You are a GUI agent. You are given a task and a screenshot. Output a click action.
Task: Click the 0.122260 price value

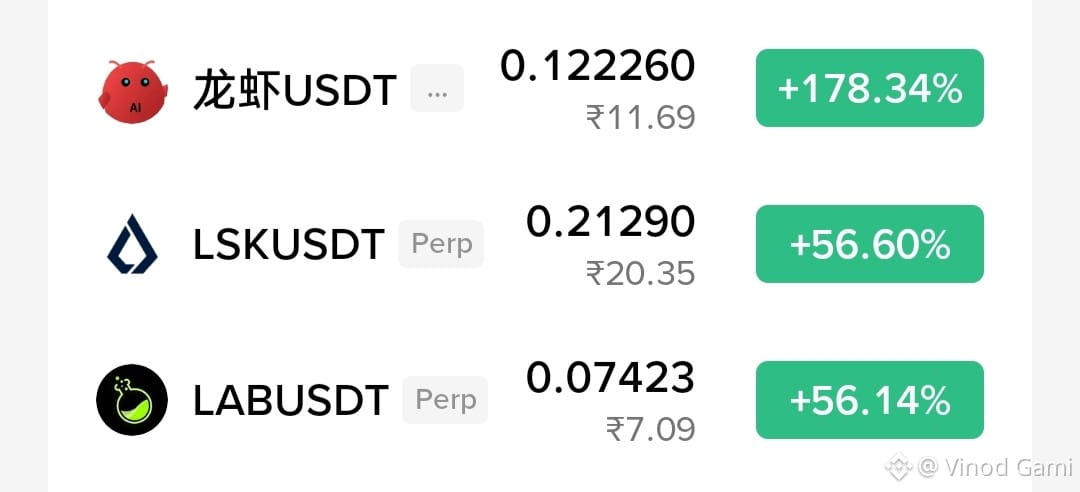(598, 66)
